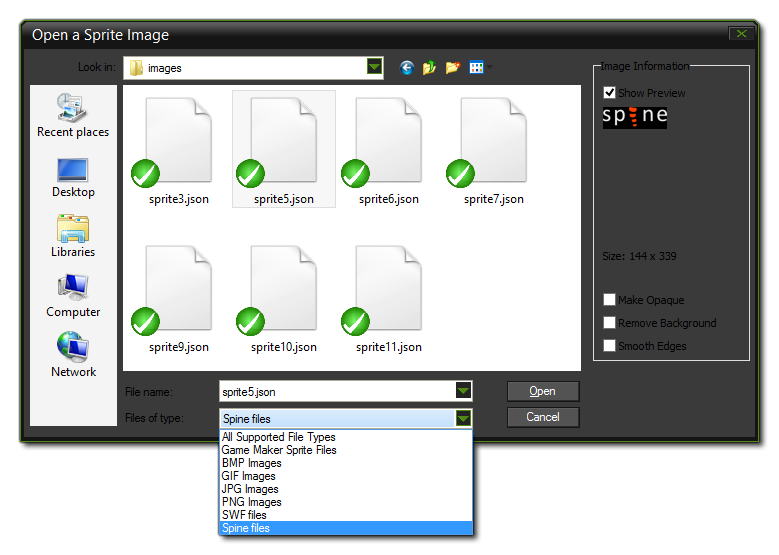
Task: Select All Supported File Types
Action: click(x=279, y=437)
